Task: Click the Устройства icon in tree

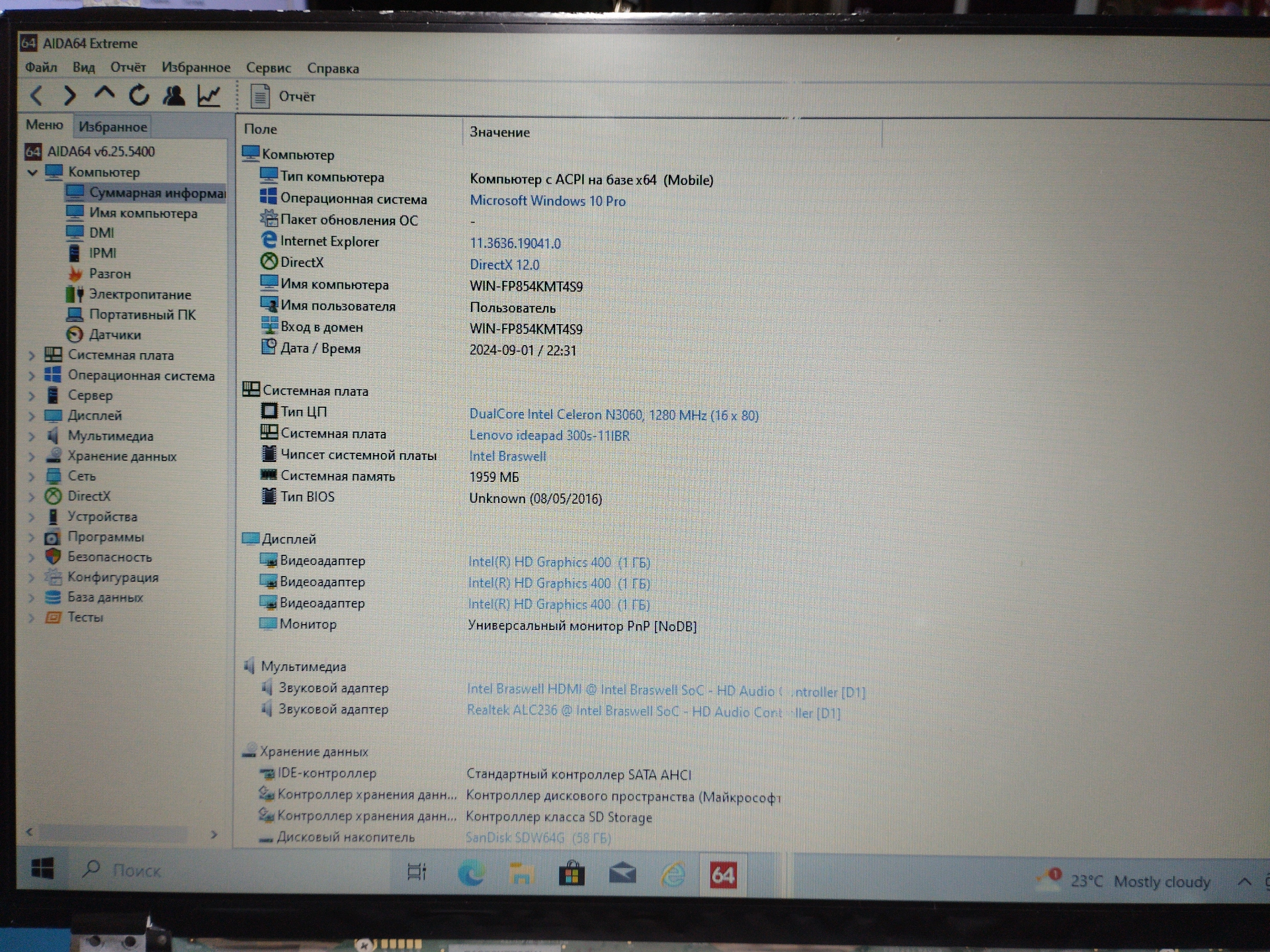Action: 53,516
